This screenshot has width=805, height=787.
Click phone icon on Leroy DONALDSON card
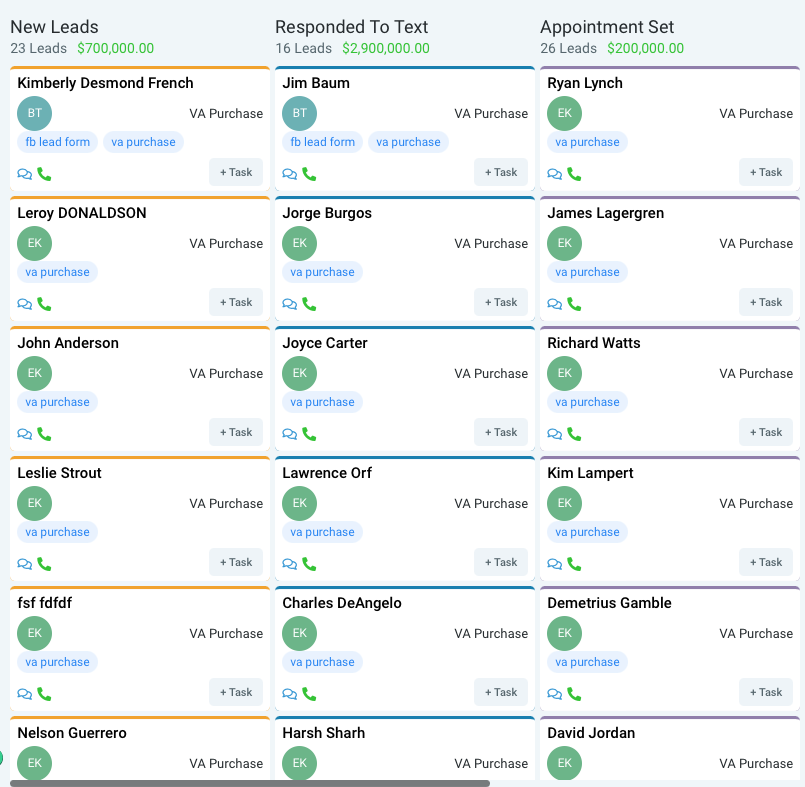pos(44,304)
